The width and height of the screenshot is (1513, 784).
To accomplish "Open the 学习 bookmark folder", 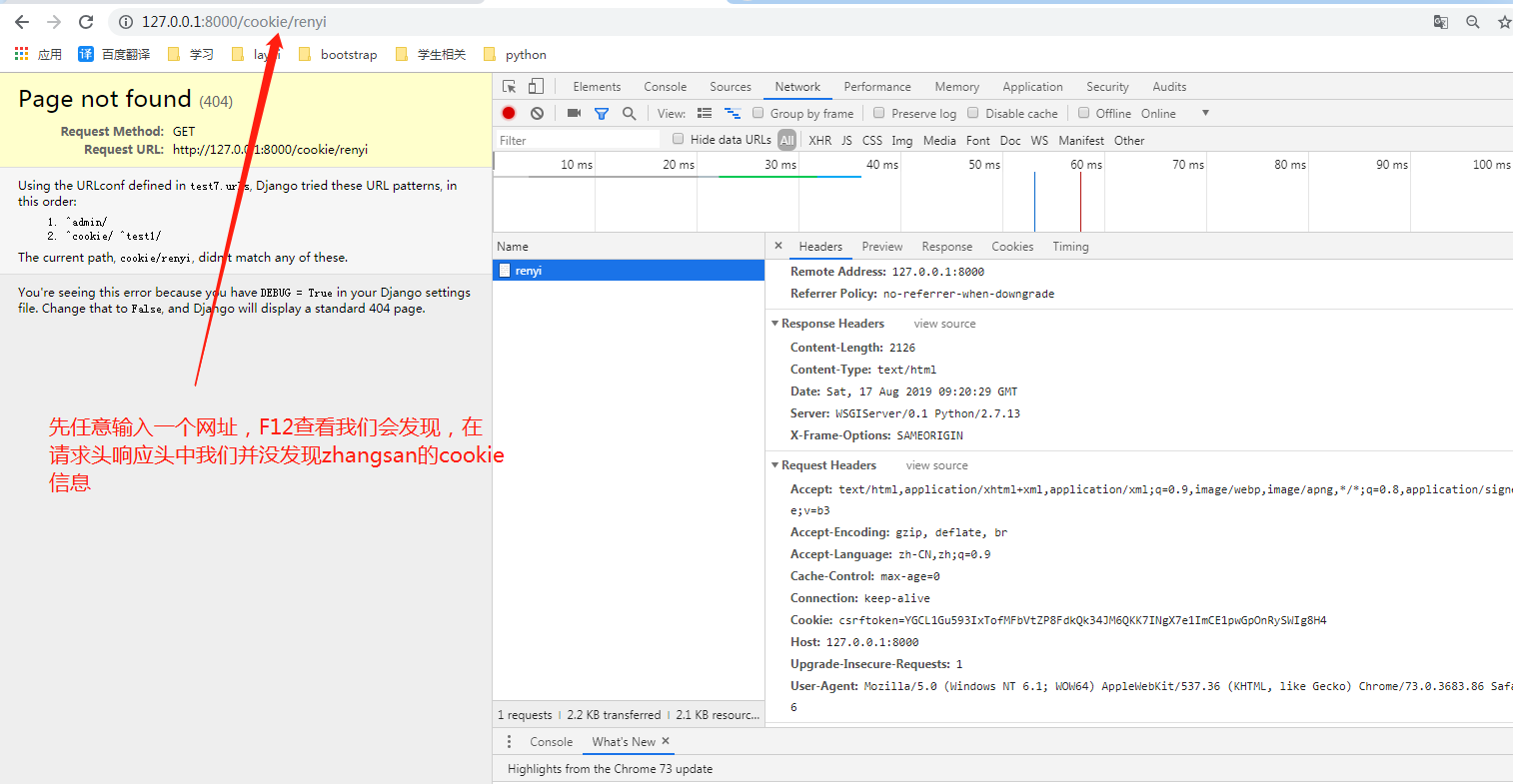I will point(191,54).
